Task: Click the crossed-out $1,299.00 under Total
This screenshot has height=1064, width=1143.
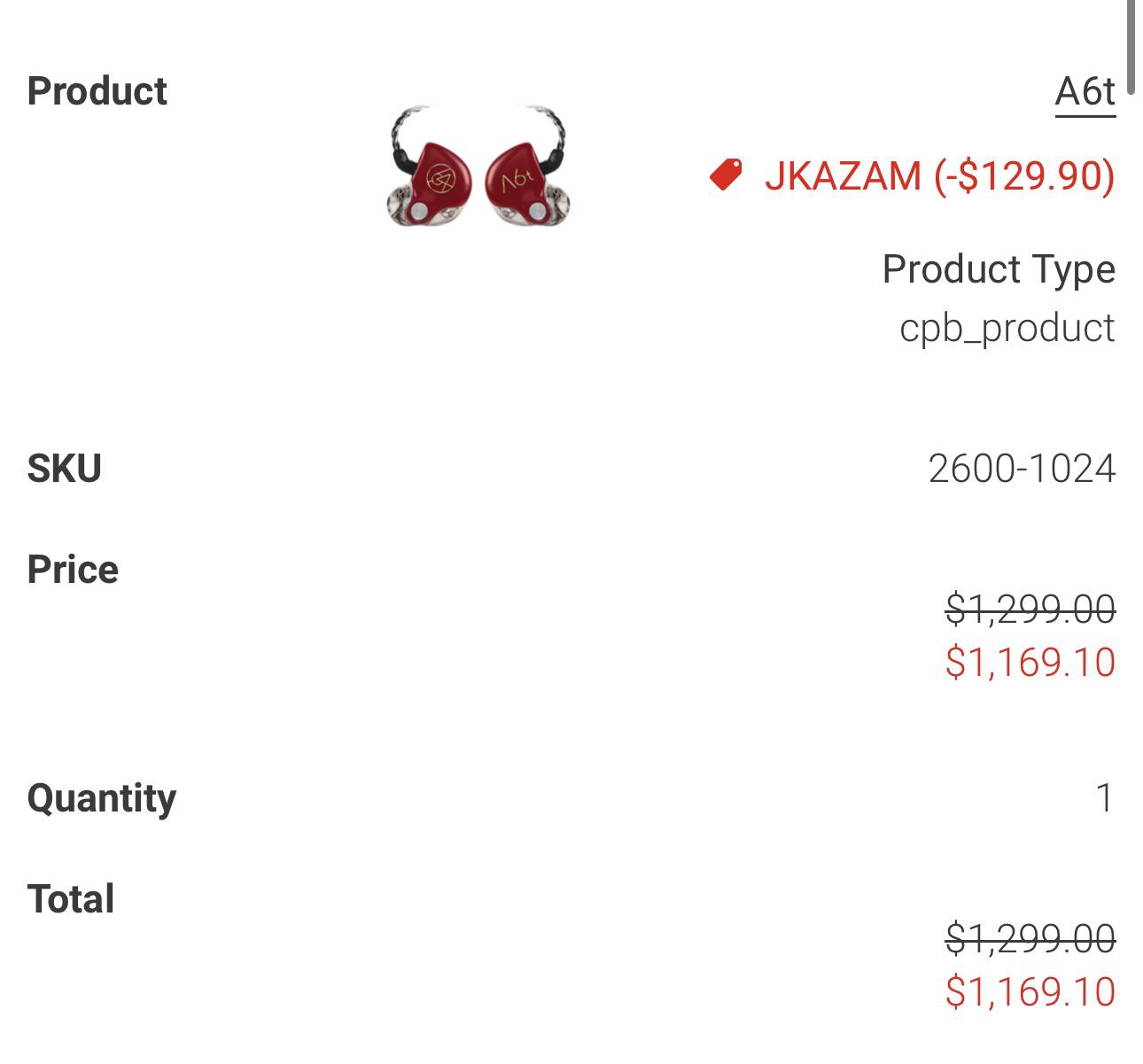Action: [x=1030, y=938]
